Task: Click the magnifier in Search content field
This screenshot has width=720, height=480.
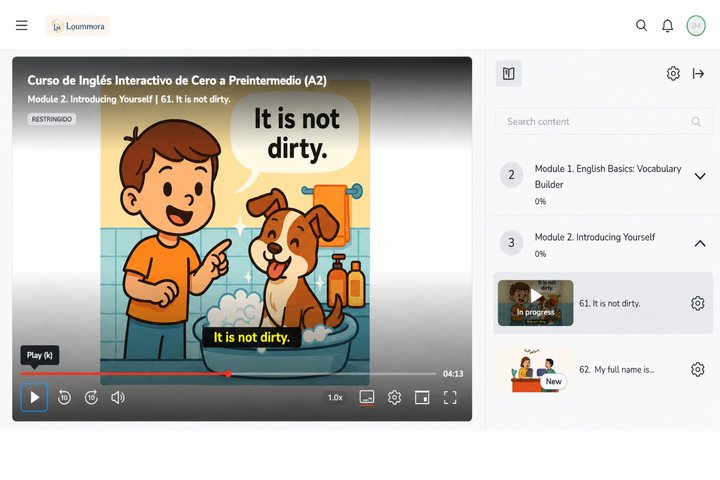Action: [696, 121]
